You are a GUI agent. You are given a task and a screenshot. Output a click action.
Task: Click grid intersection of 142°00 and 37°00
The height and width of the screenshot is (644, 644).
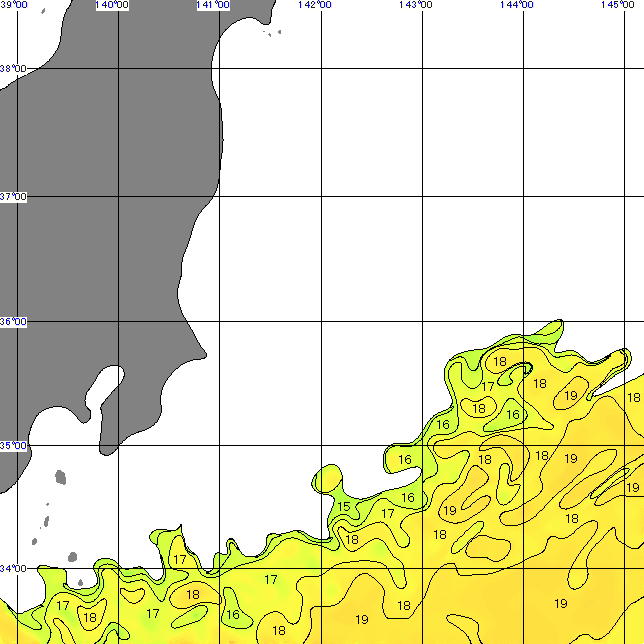tap(322, 196)
